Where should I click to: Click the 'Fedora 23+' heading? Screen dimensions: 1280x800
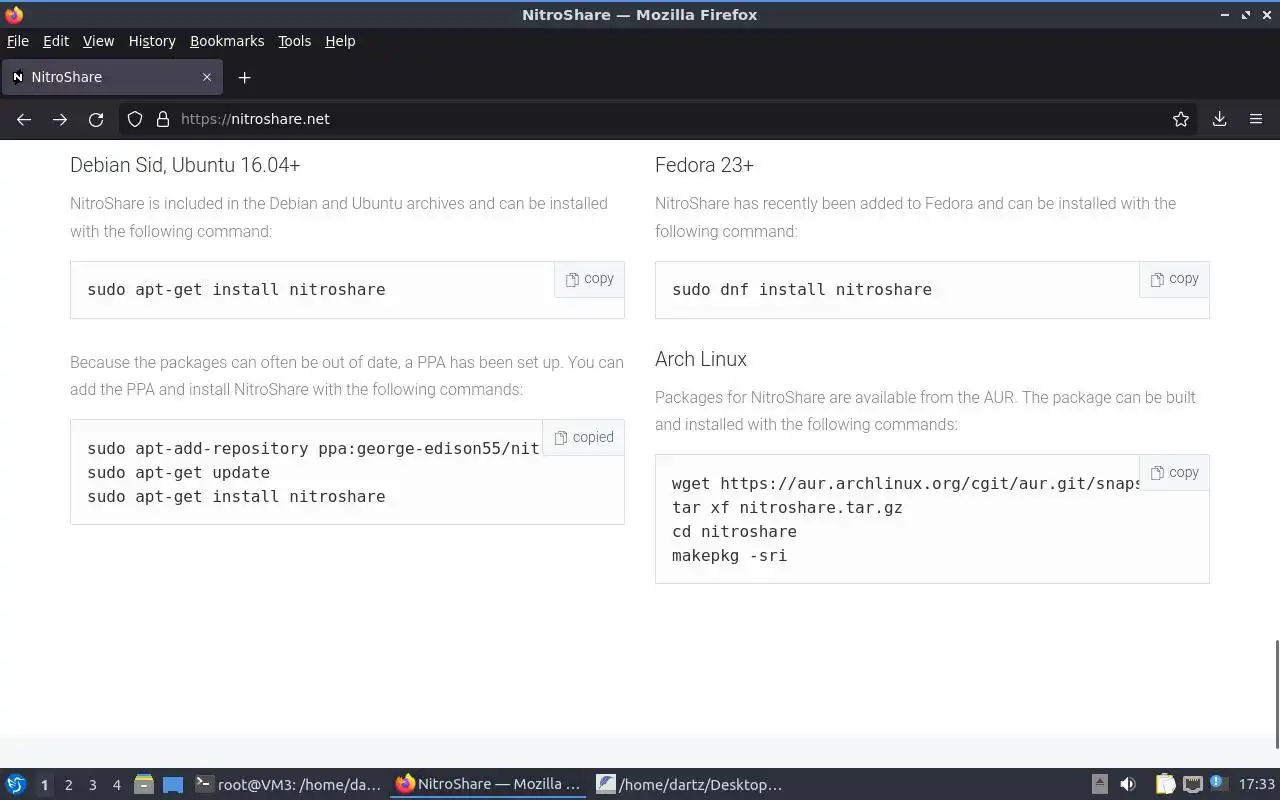click(704, 165)
